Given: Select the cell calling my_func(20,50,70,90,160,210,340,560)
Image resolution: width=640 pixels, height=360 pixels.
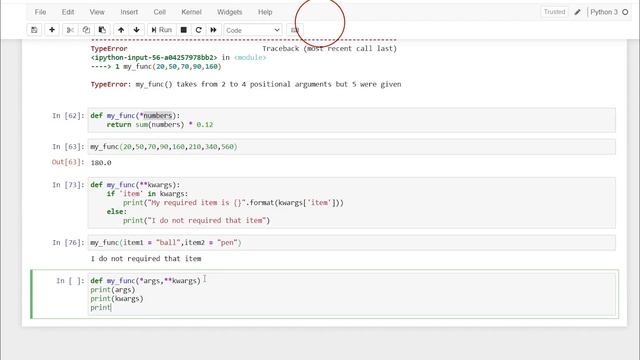Looking at the screenshot, I should (x=351, y=147).
